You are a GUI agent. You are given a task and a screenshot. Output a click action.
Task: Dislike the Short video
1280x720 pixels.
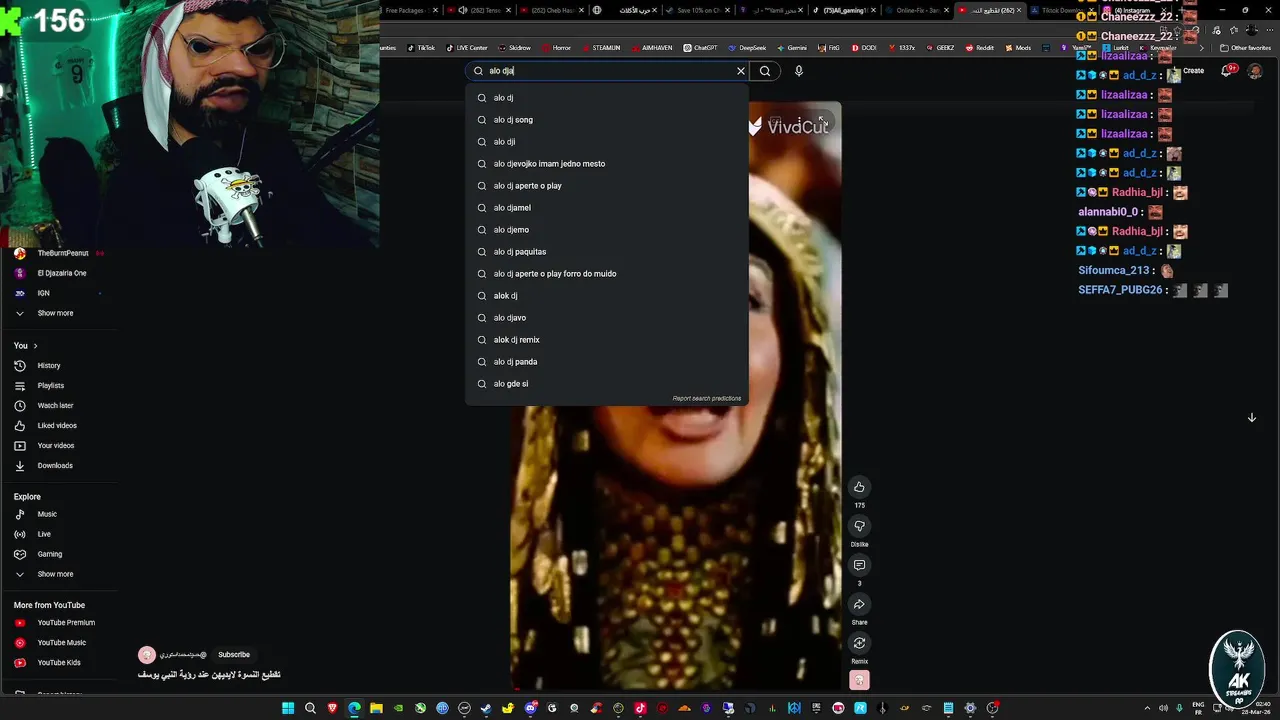coord(859,526)
